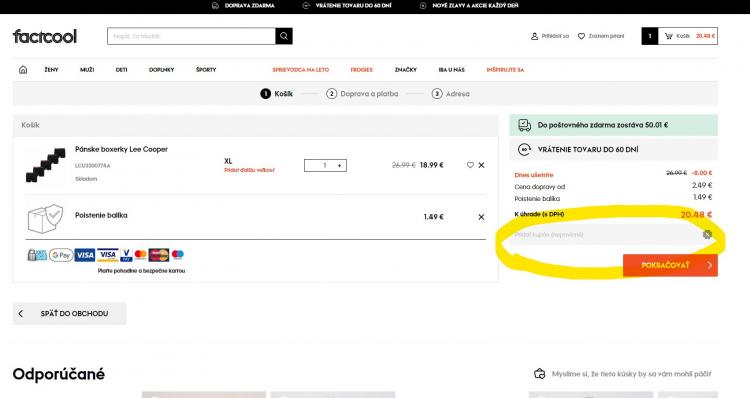Open the Zoznam prianí wishlist
Screen dimensions: 750x398
coord(601,36)
